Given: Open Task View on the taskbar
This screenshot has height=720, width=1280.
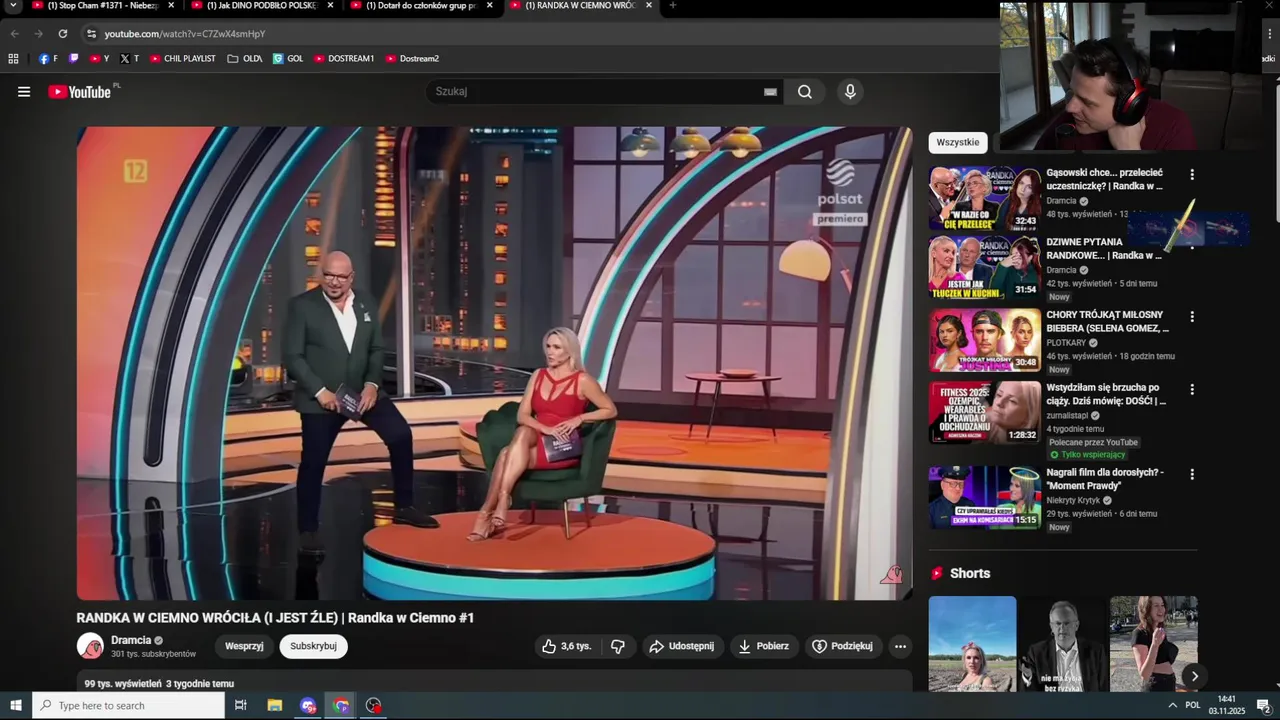Looking at the screenshot, I should pos(241,706).
